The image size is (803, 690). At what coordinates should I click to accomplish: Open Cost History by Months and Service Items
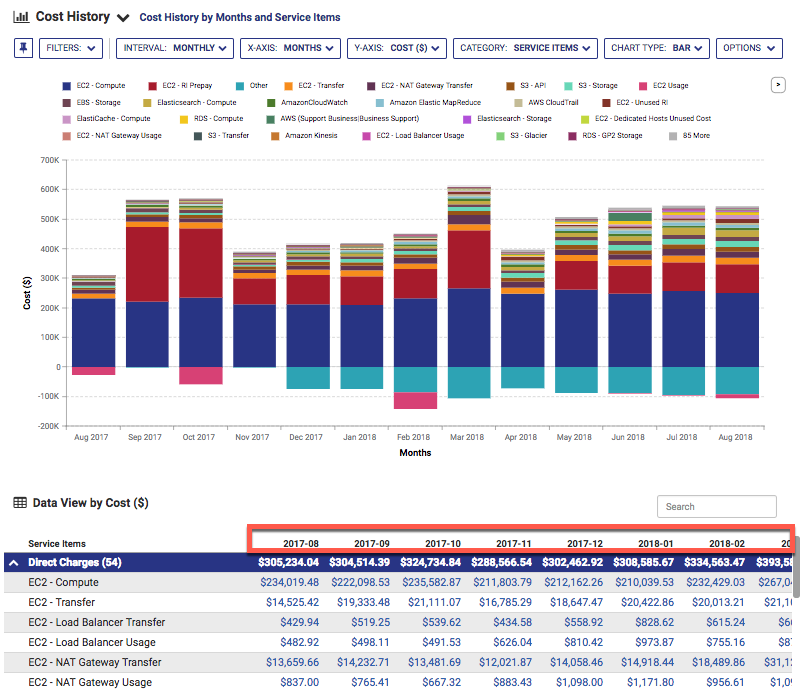point(242,17)
